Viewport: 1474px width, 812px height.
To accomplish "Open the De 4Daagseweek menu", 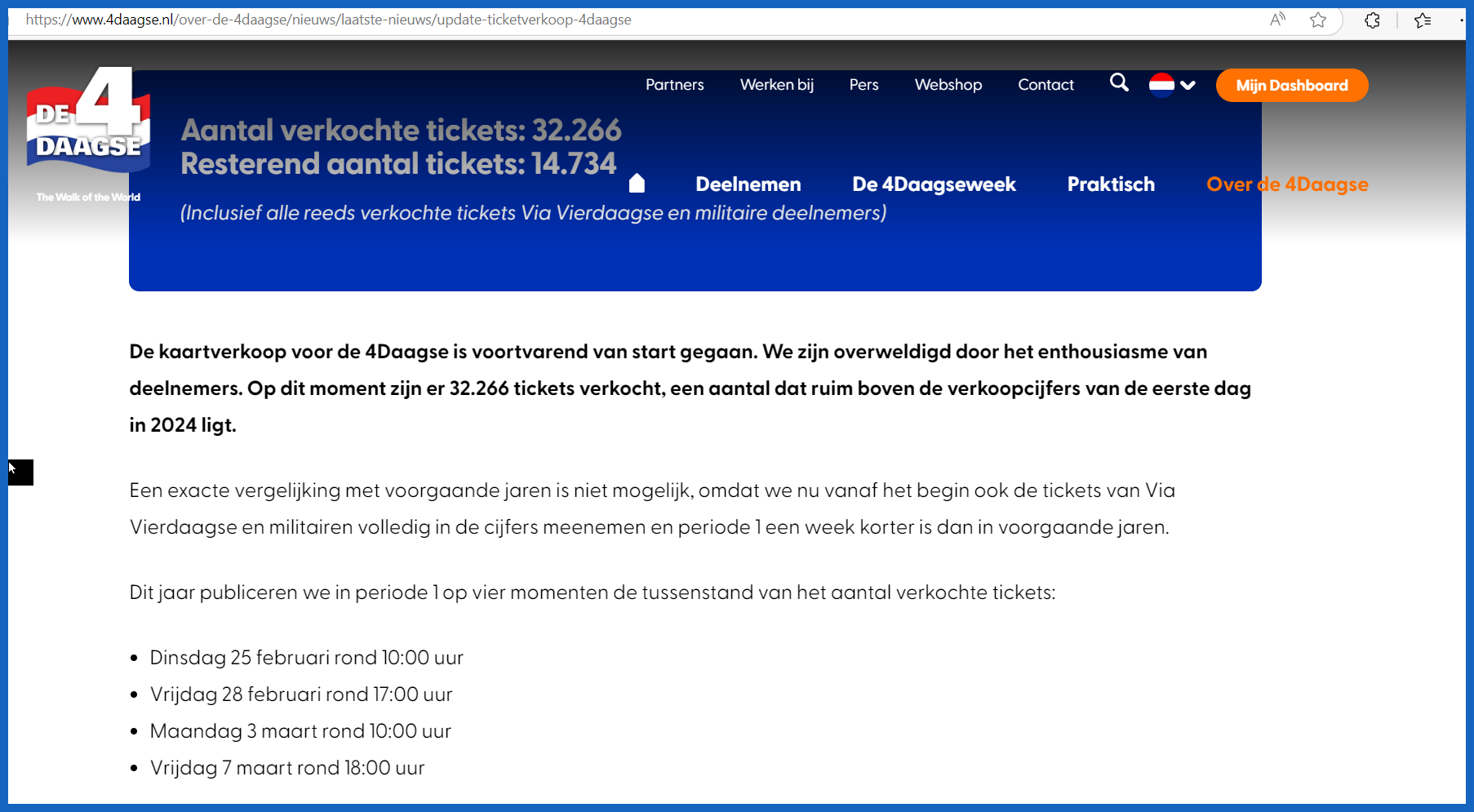I will pyautogui.click(x=935, y=184).
